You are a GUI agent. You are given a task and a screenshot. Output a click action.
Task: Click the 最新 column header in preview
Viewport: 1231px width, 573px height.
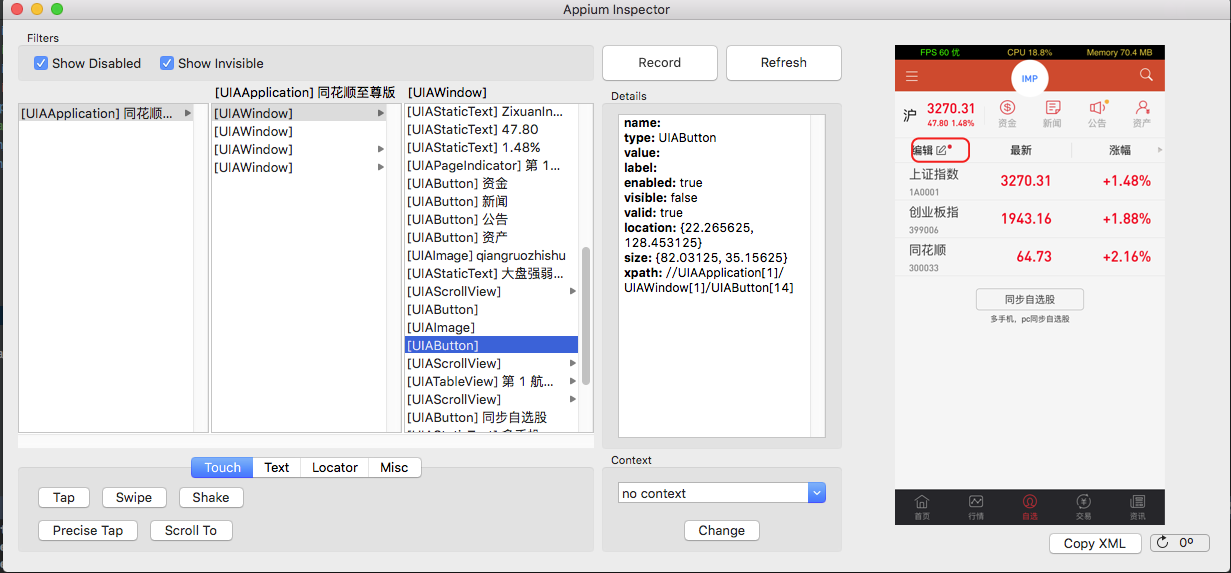[1021, 150]
